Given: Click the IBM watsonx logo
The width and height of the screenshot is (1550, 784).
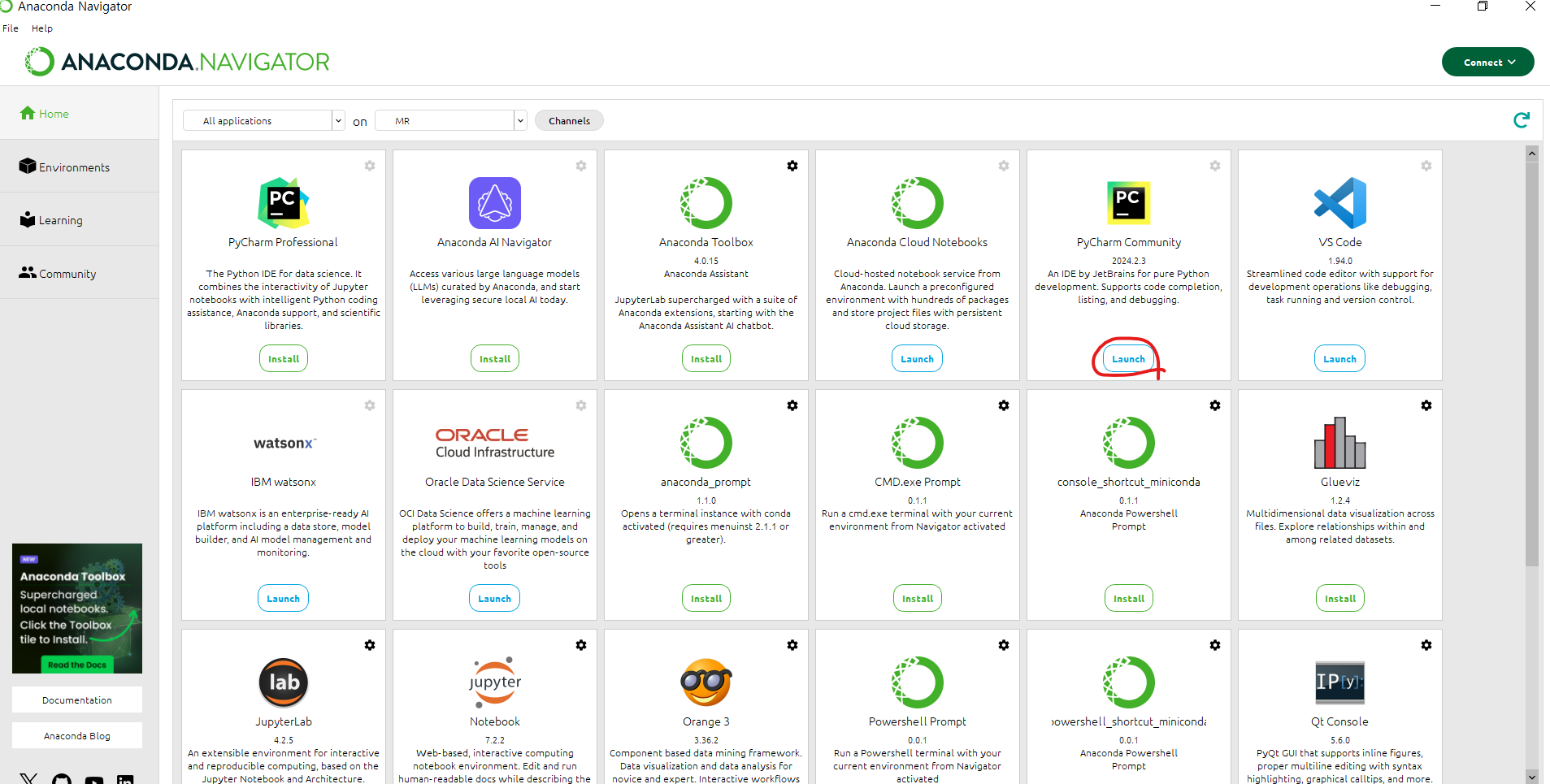Looking at the screenshot, I should 284,443.
